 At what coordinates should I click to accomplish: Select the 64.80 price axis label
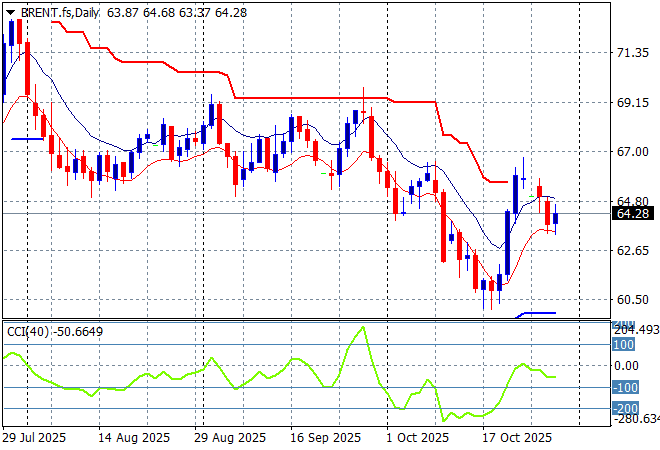(633, 201)
